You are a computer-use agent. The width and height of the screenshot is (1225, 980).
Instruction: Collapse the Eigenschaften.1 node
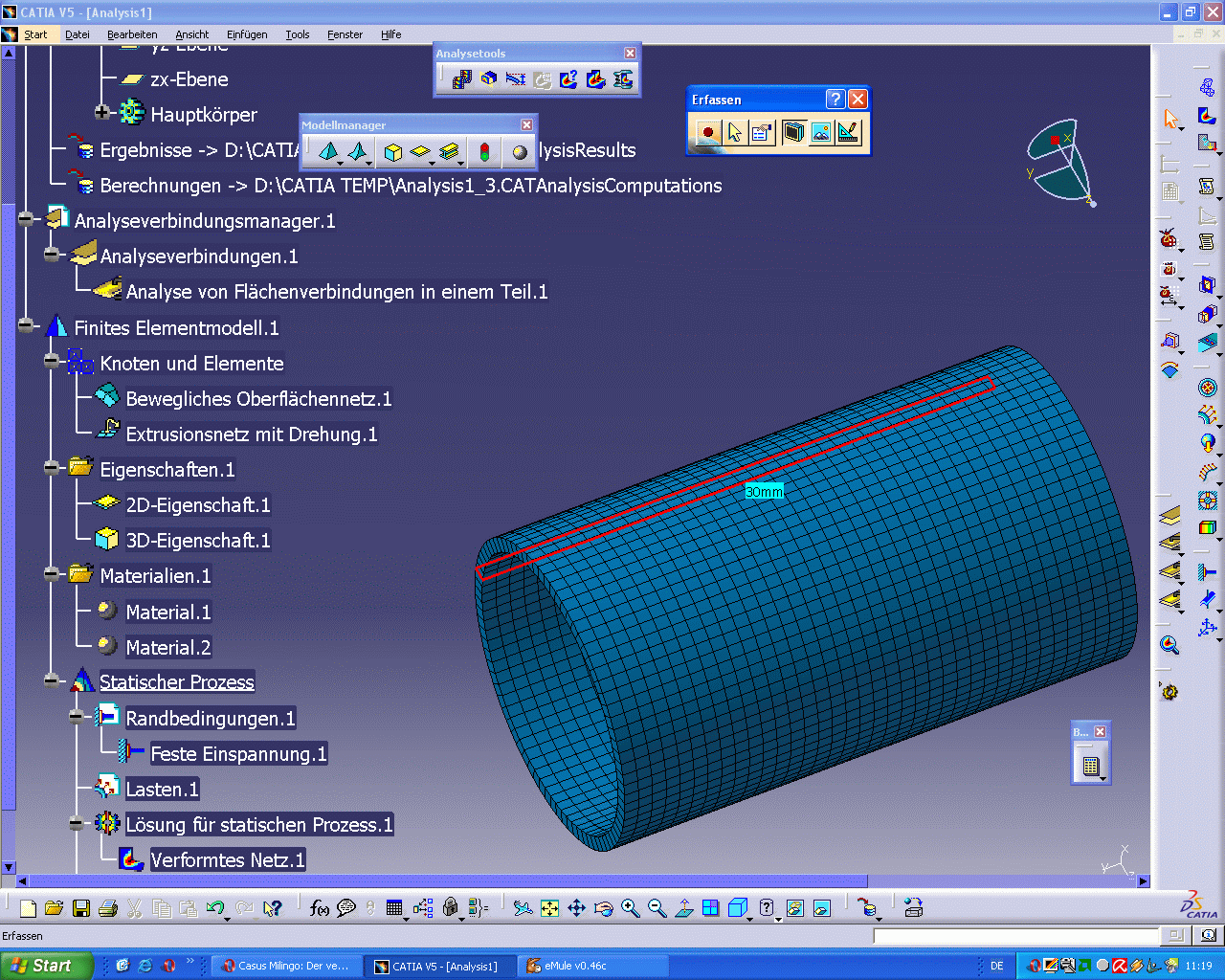[52, 467]
